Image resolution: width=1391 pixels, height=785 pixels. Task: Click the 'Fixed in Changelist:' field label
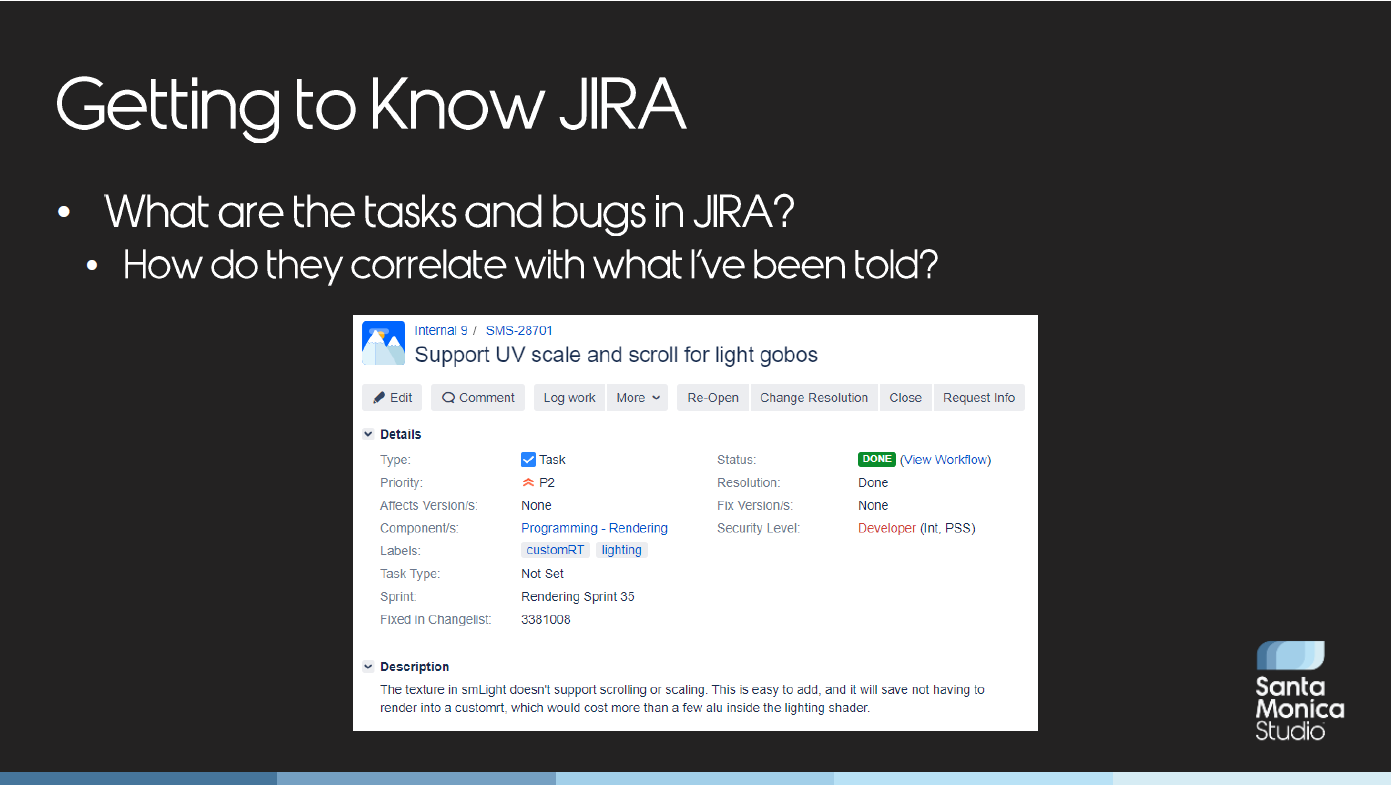[x=436, y=619]
